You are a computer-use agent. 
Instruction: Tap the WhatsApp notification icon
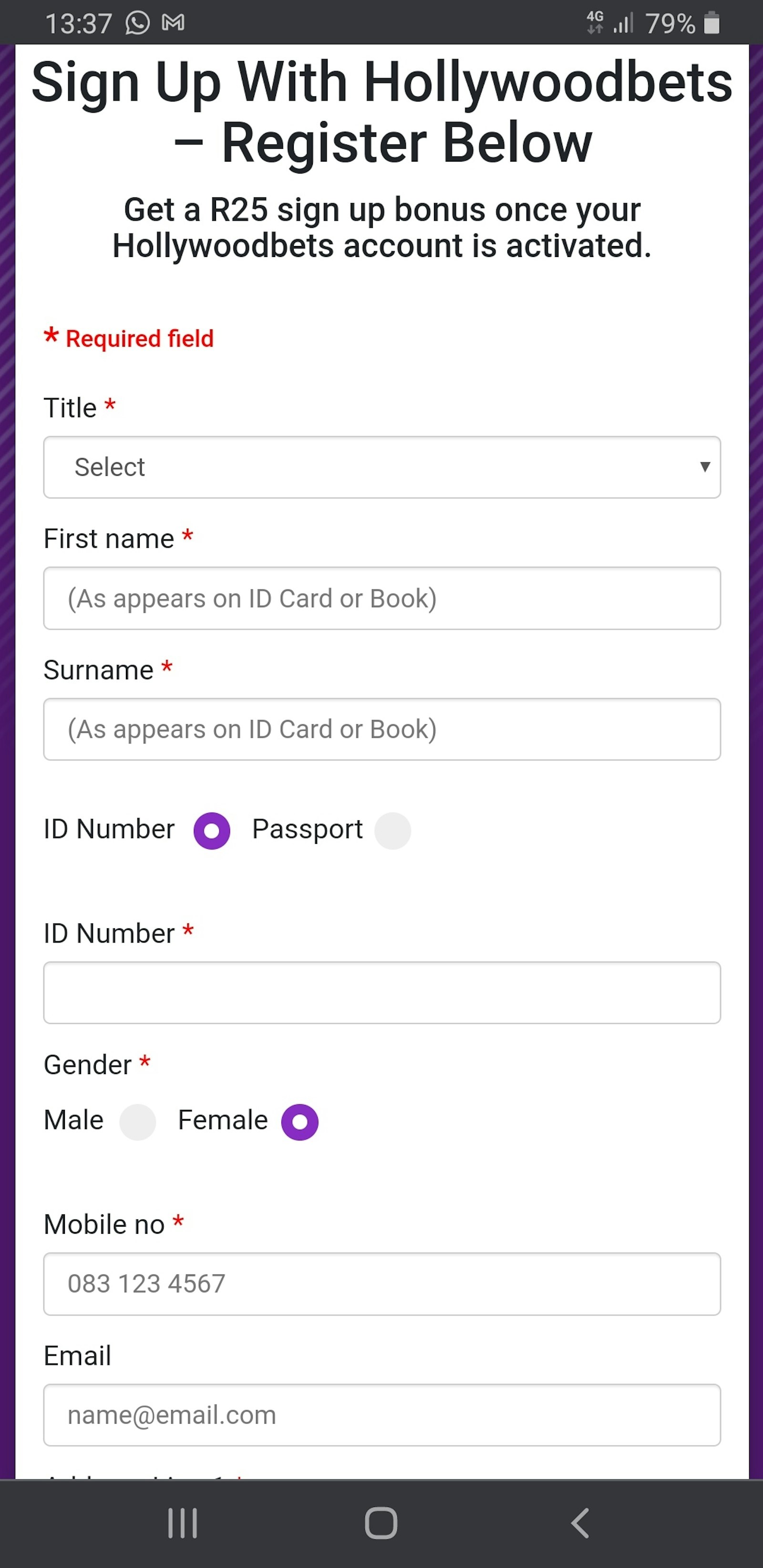137,23
